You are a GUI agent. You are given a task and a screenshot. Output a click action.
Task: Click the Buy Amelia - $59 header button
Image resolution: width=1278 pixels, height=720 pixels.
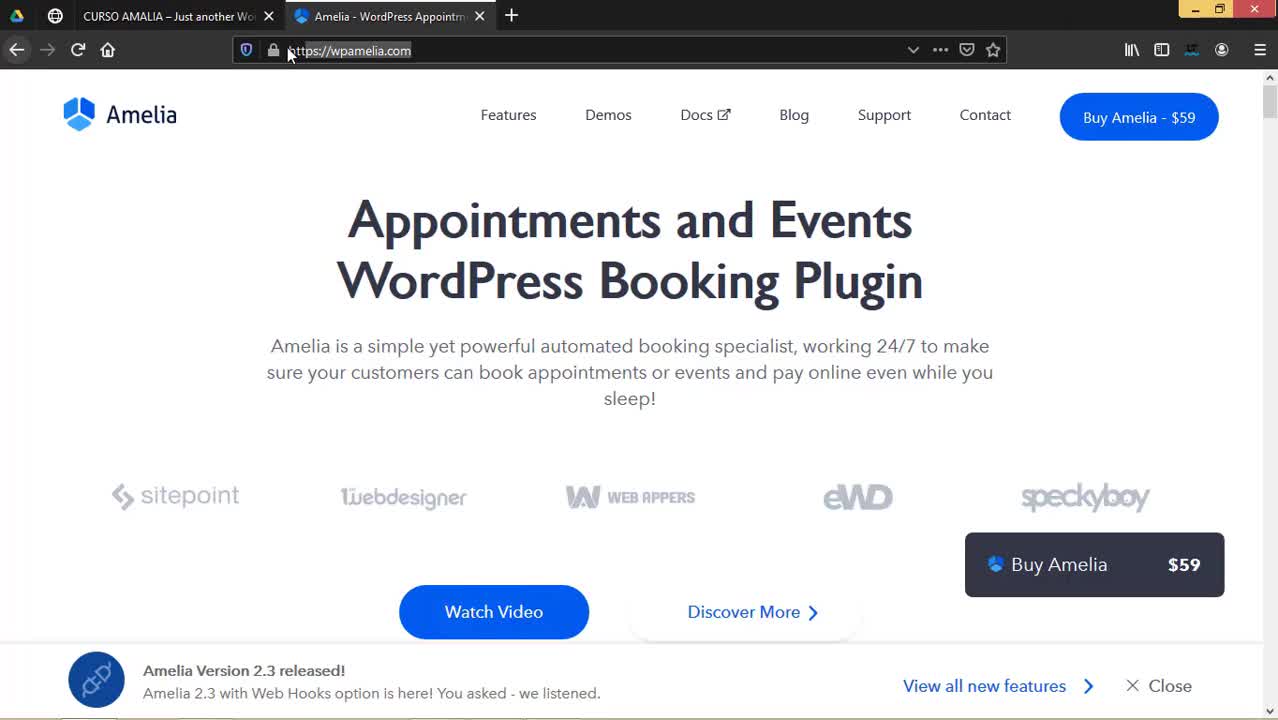pyautogui.click(x=1139, y=117)
